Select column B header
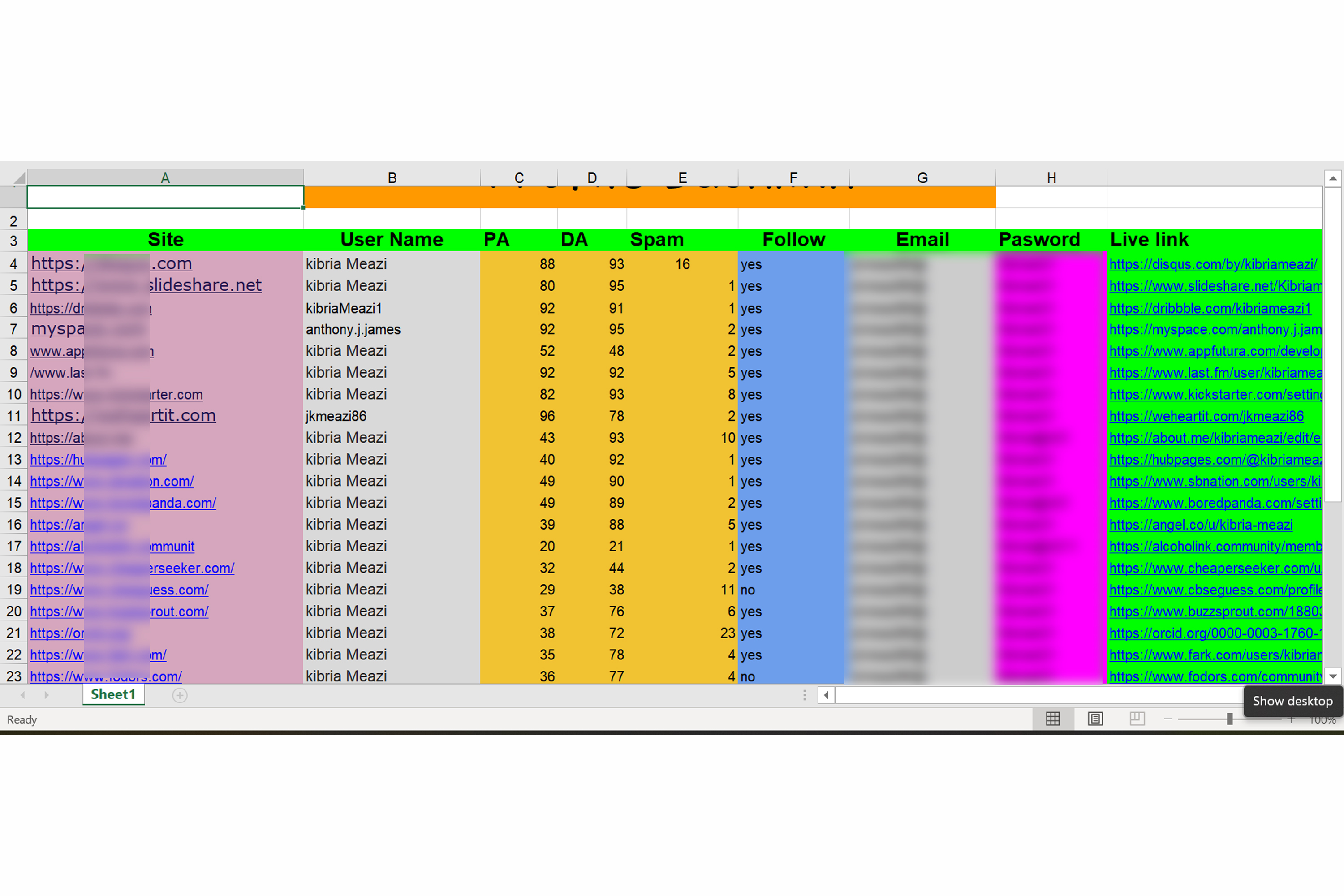Screen dimensions: 1344x896 [392, 178]
